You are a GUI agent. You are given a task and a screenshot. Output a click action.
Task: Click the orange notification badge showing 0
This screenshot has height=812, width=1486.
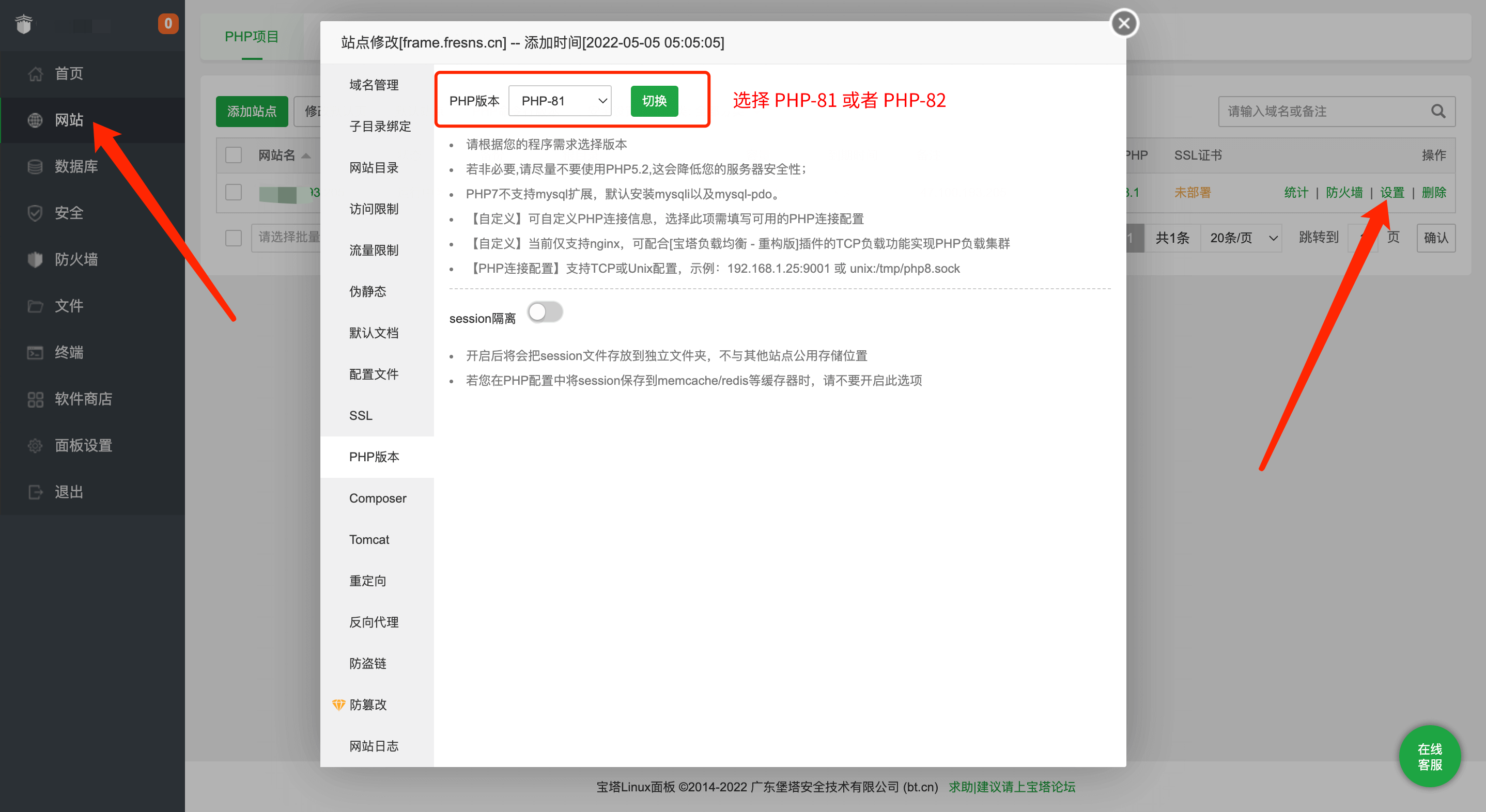point(168,24)
